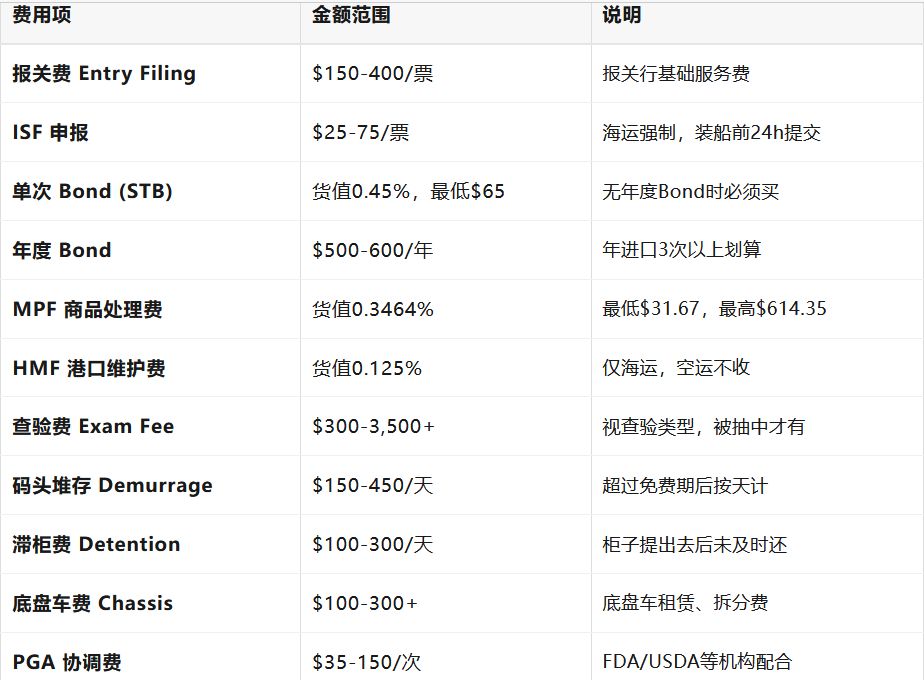
Task: Select the 码头堆存 Demurrage row label
Action: (112, 486)
